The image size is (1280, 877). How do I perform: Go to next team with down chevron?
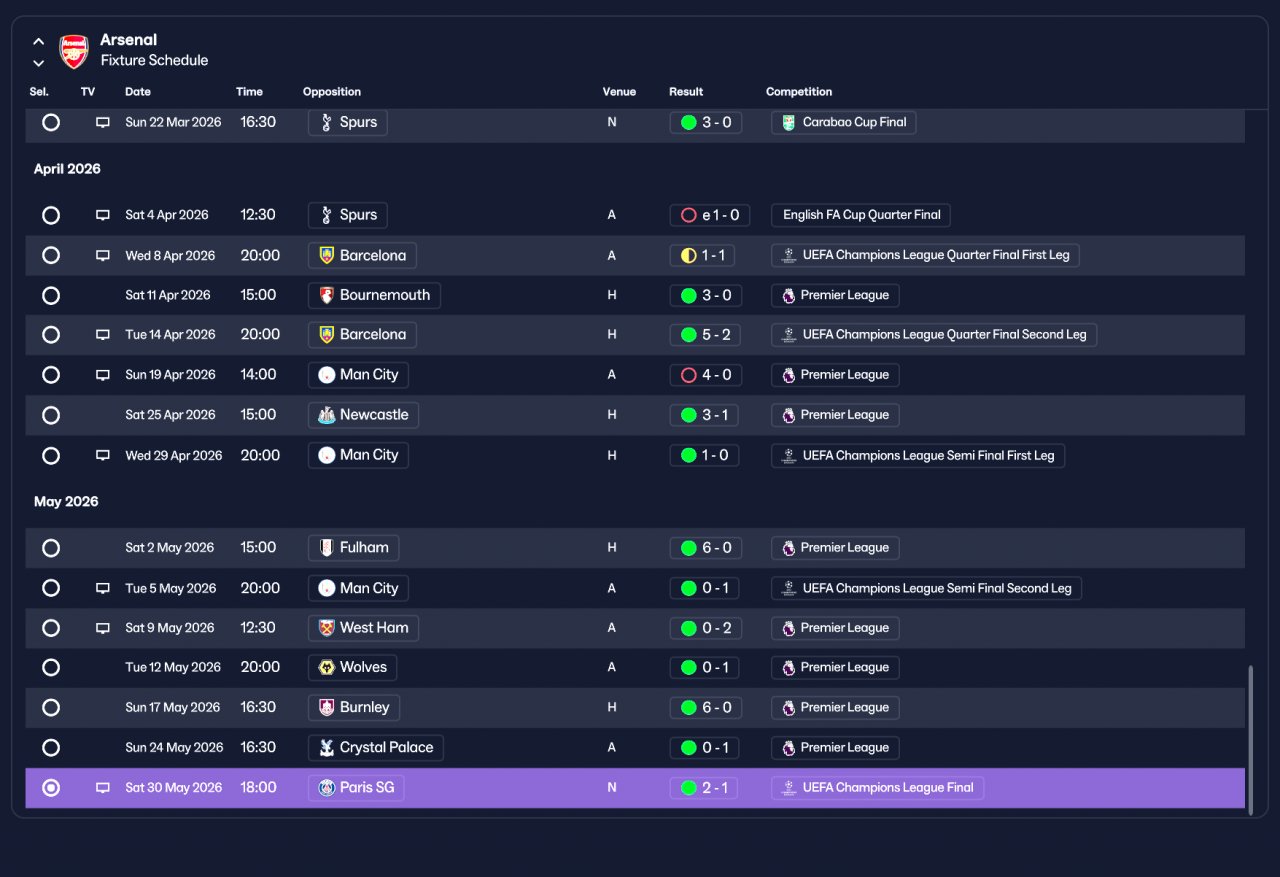38,63
